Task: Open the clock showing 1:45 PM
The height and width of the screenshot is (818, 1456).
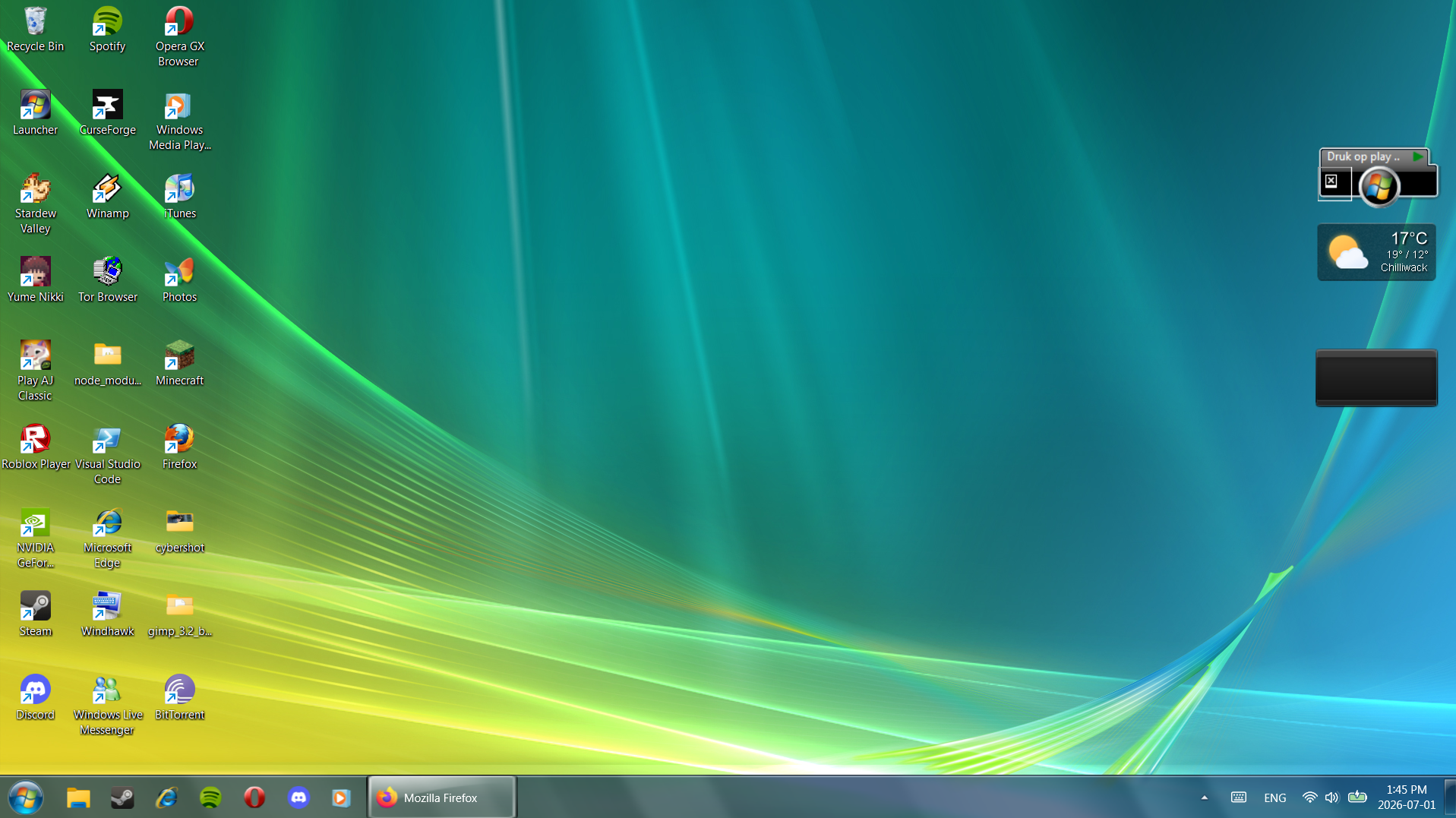Action: coord(1407,797)
